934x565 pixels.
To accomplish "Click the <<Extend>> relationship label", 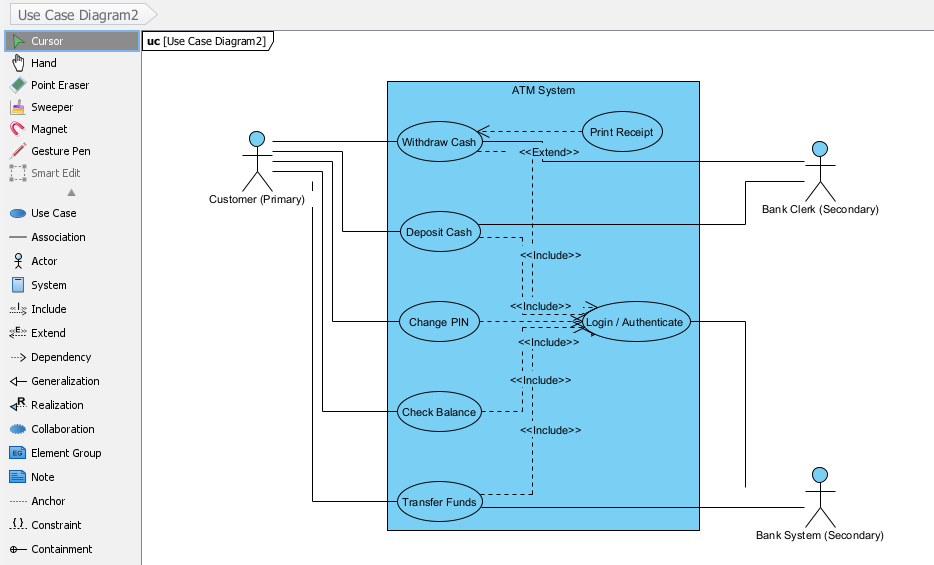I will (x=549, y=152).
